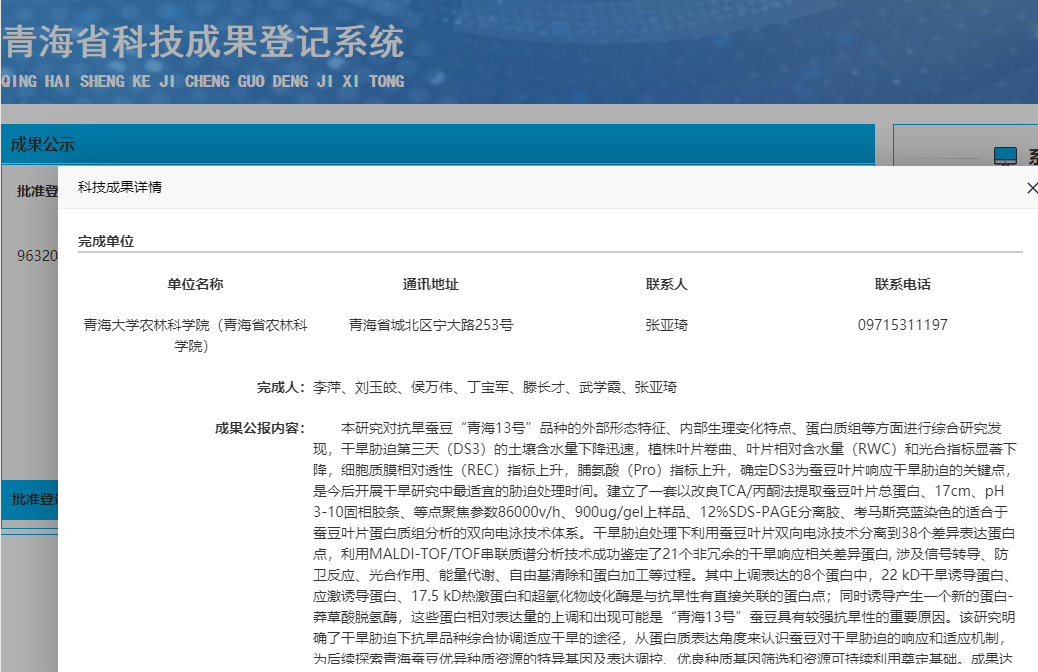Screen dimensions: 1038x672
Task: Click the 科技成果详情 dialog title
Action: (x=120, y=187)
